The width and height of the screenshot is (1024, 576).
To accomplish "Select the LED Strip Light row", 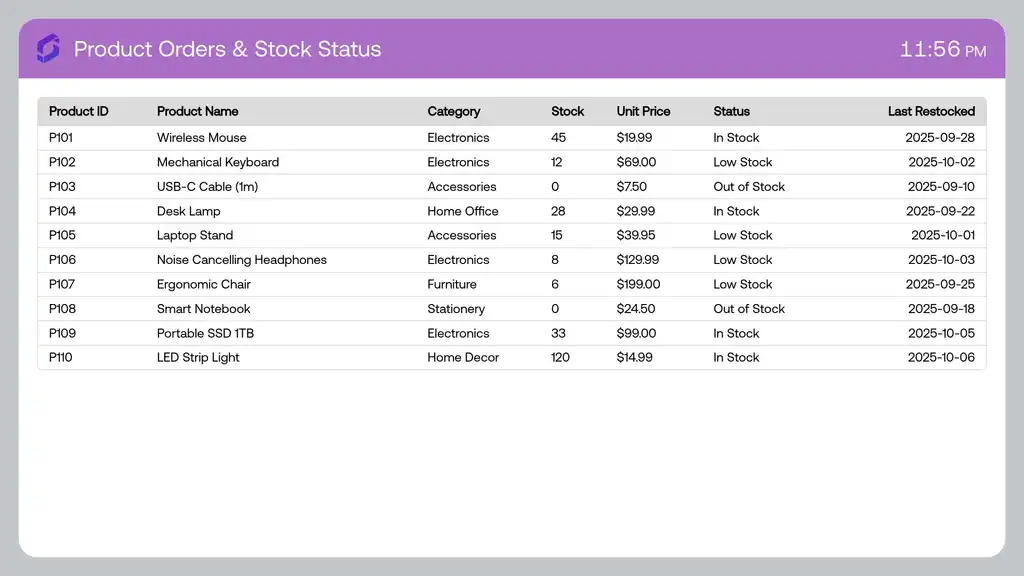I will coord(197,357).
